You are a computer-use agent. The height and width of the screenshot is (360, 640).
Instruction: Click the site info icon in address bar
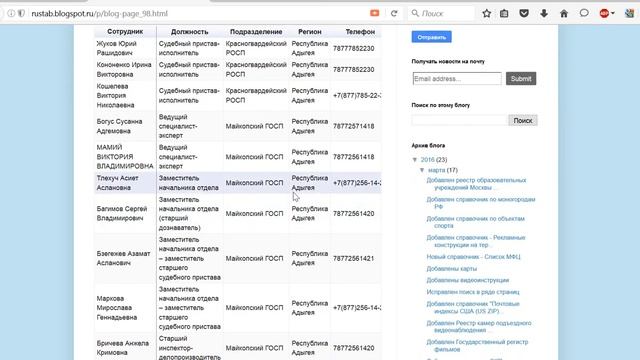[11, 13]
